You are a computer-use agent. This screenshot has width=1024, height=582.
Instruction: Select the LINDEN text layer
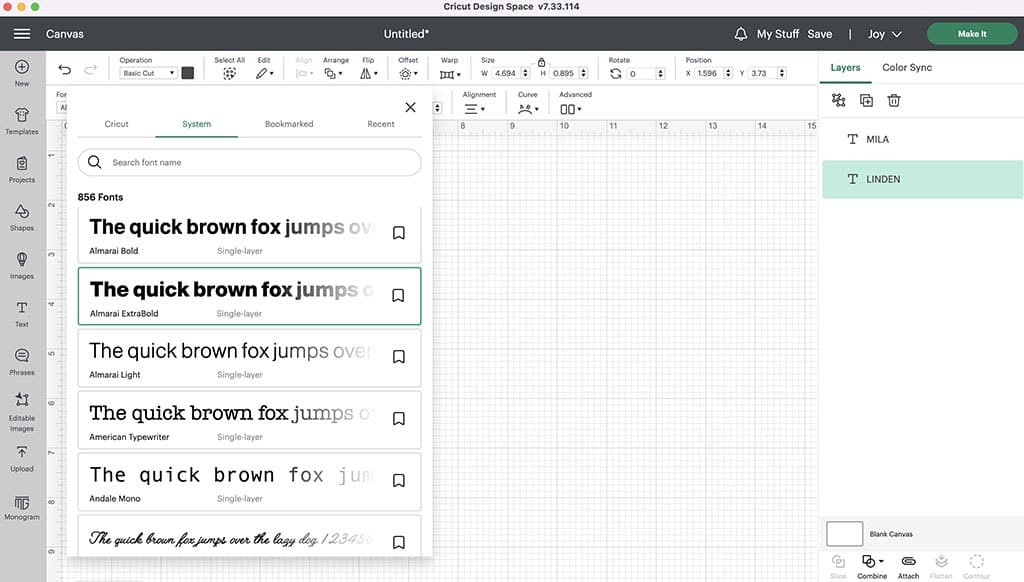click(x=922, y=179)
